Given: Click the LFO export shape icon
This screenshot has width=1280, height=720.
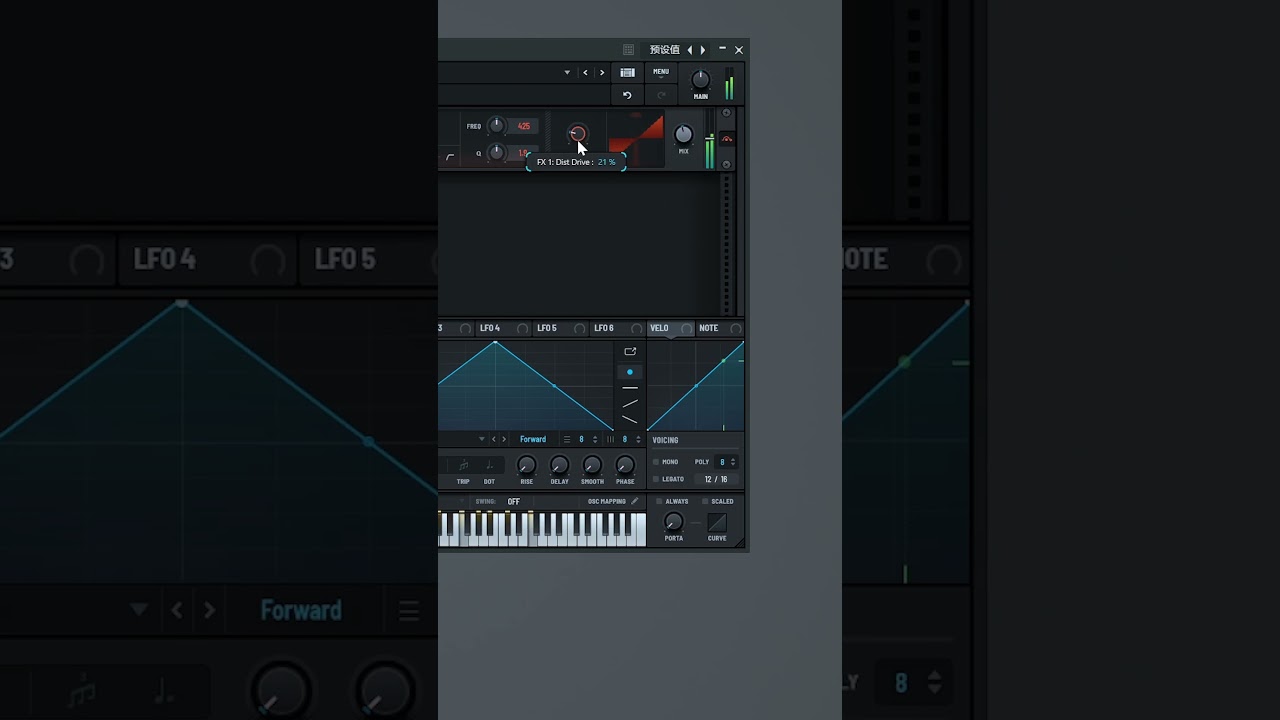Looking at the screenshot, I should coord(630,351).
